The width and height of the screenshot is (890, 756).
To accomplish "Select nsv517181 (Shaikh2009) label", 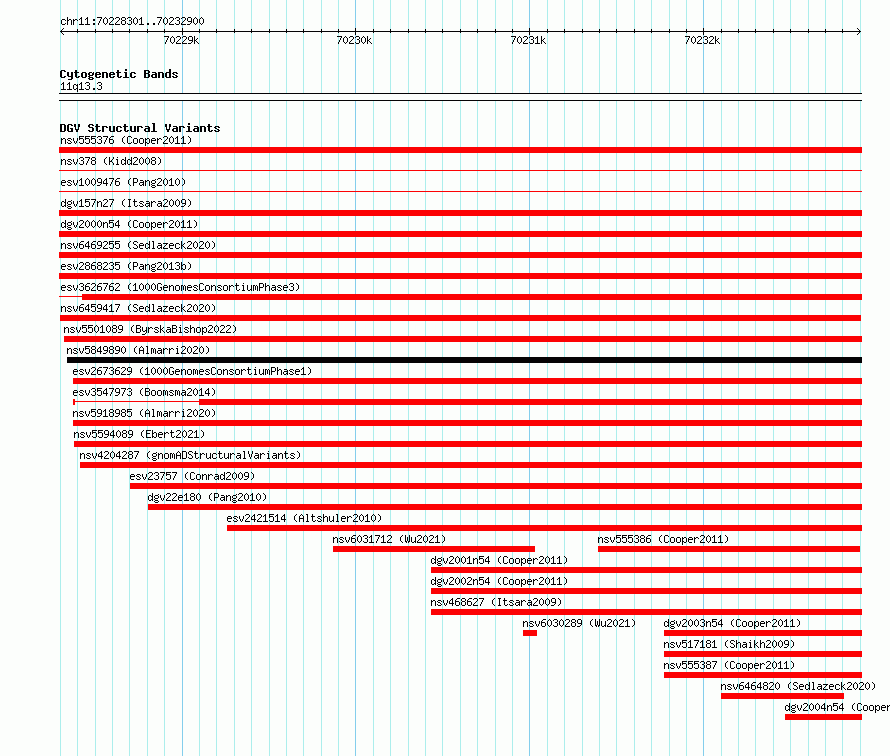I will (x=729, y=644).
